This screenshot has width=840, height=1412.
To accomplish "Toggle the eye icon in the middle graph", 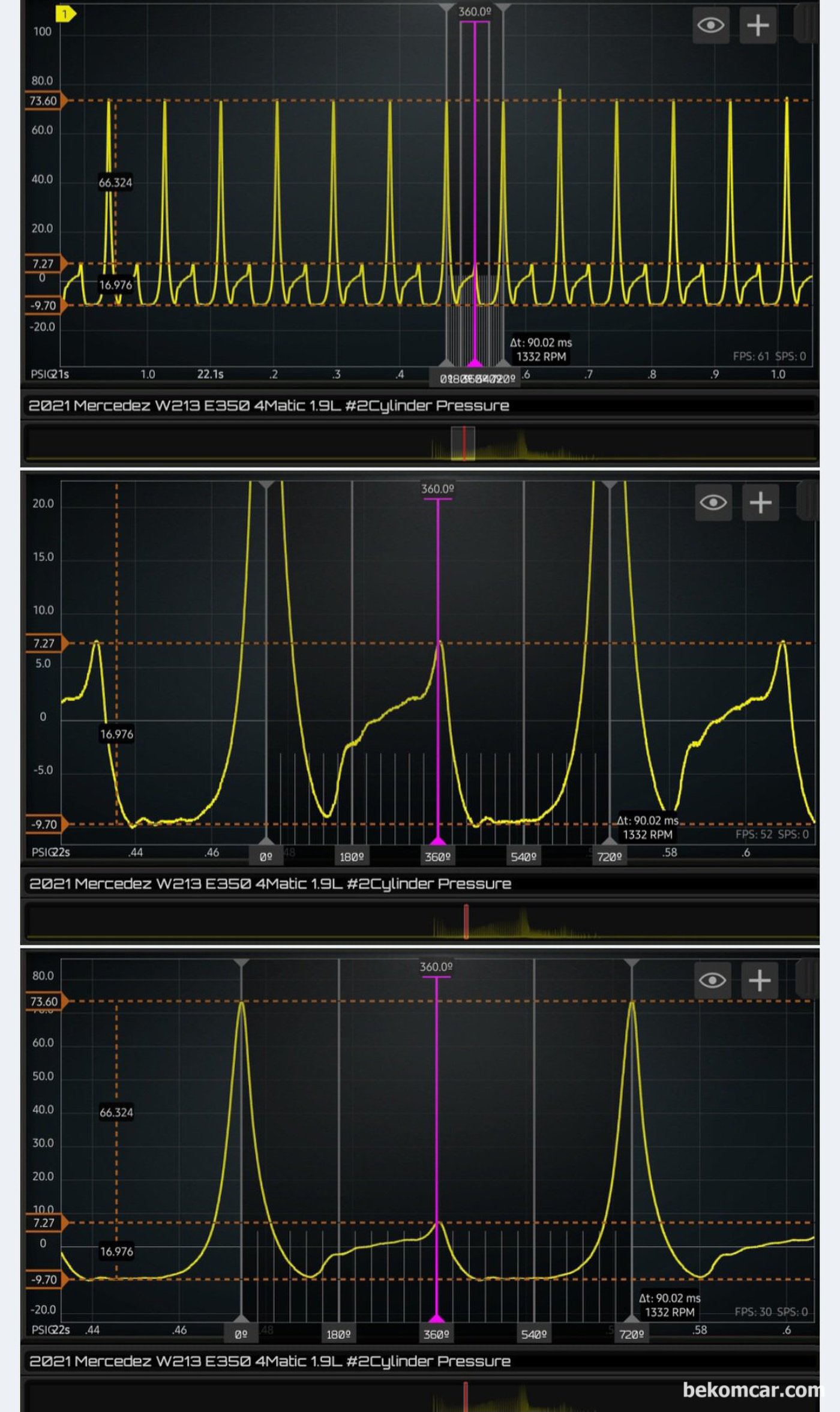I will coord(713,502).
